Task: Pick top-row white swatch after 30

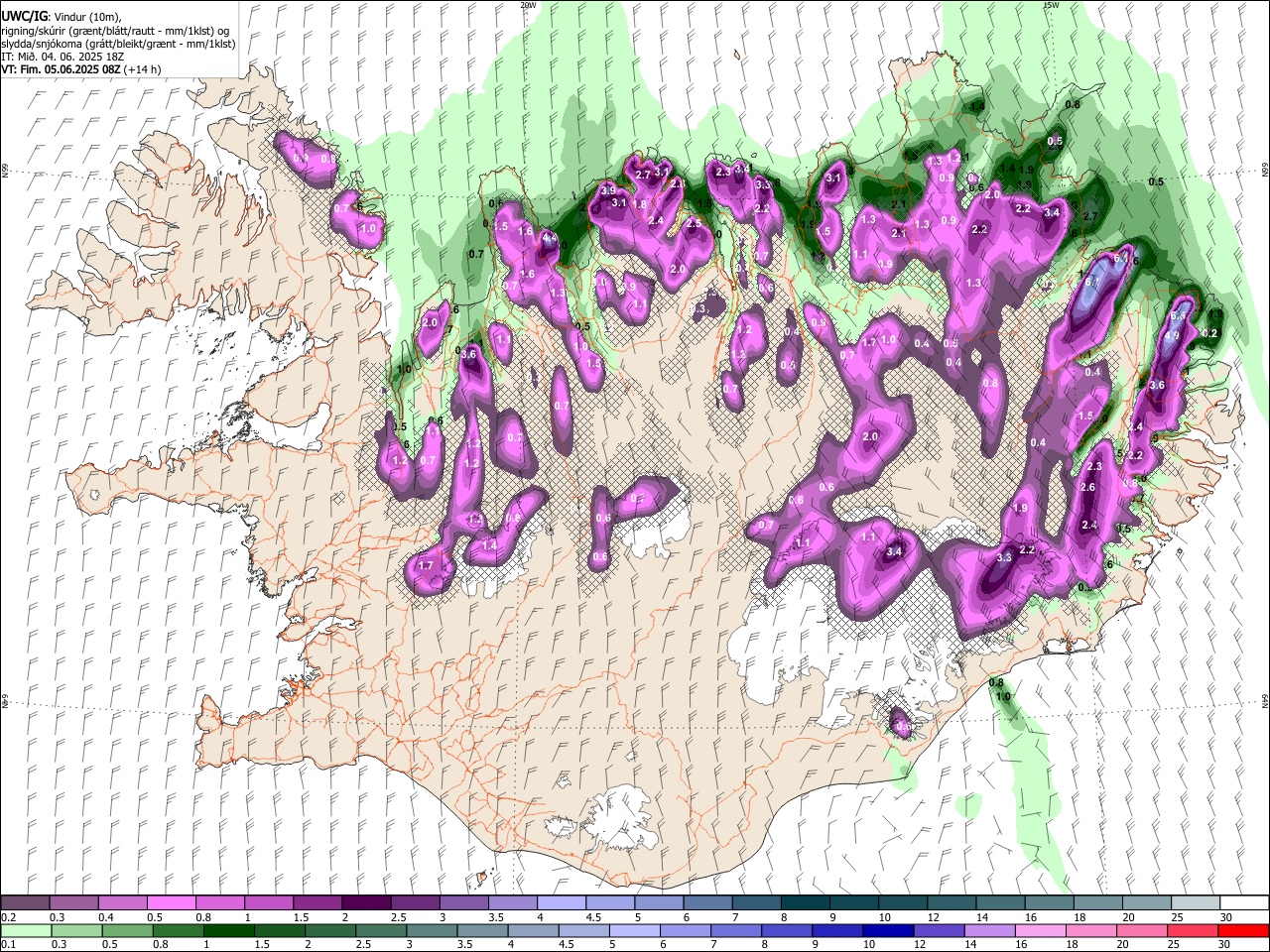Action: 1243,903
